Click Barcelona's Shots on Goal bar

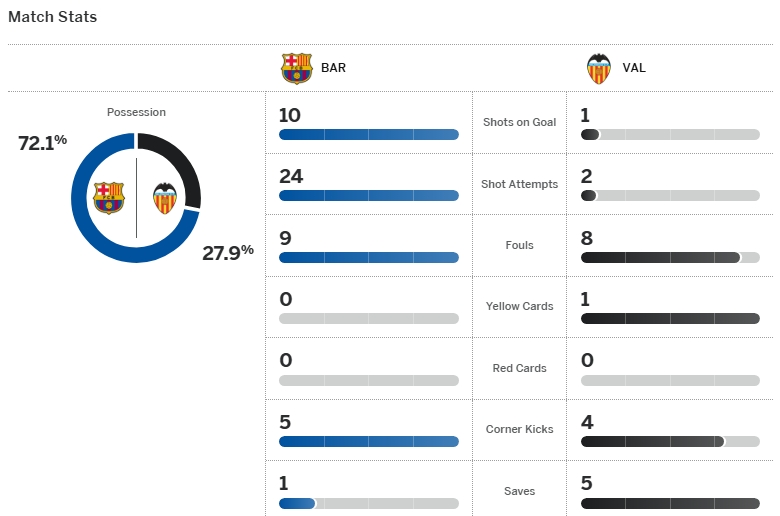click(x=369, y=134)
